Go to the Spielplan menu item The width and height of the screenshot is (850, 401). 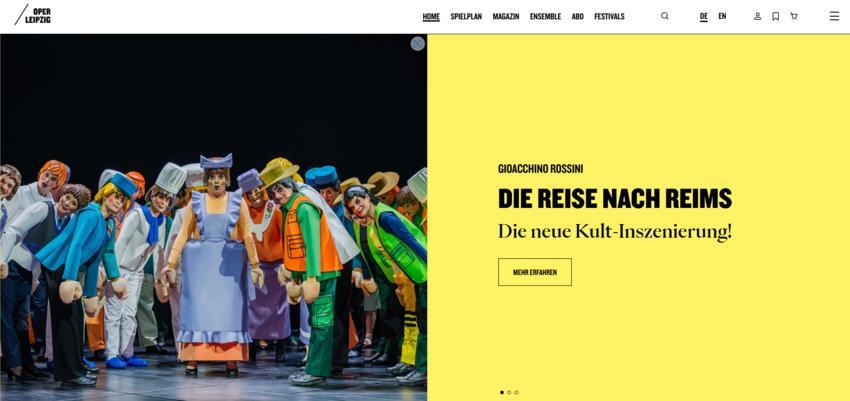tap(466, 16)
